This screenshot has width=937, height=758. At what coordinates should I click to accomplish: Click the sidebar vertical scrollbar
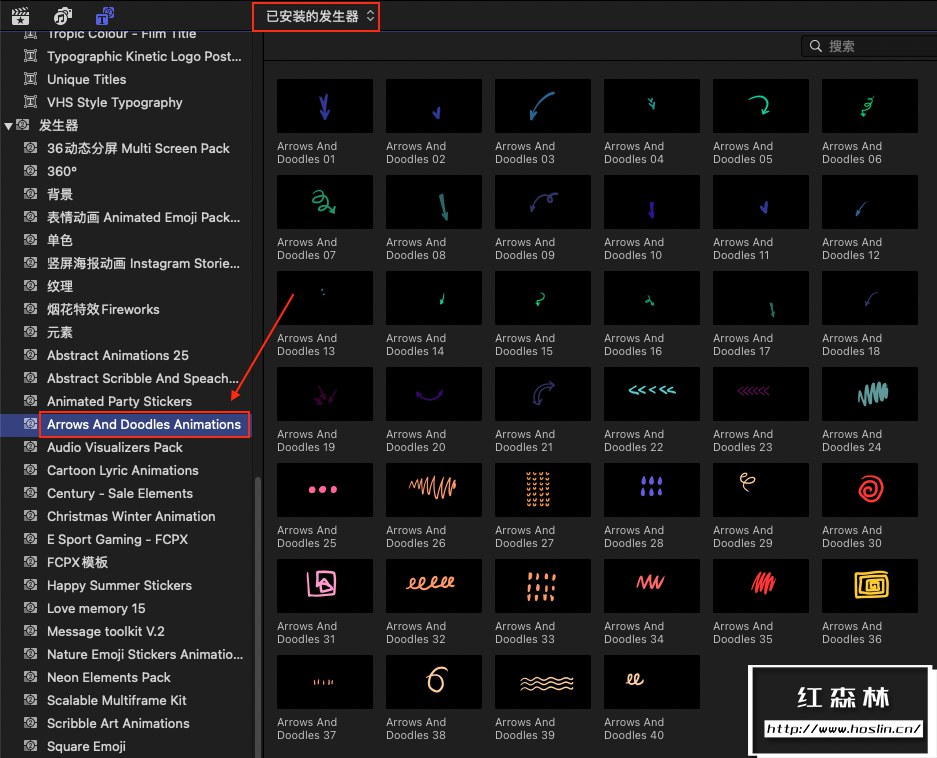[258, 616]
